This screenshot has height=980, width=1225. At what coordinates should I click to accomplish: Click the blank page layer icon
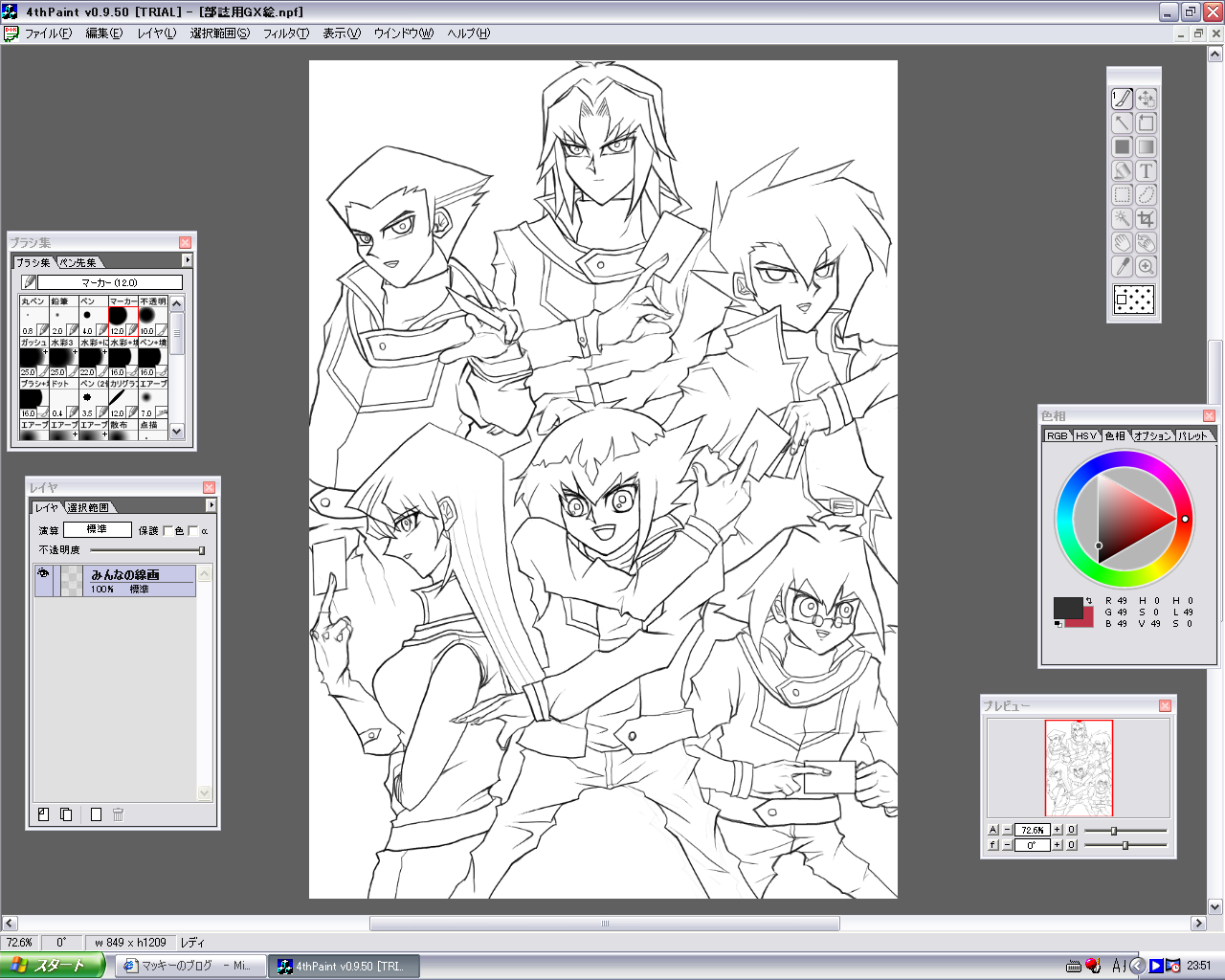[x=96, y=814]
